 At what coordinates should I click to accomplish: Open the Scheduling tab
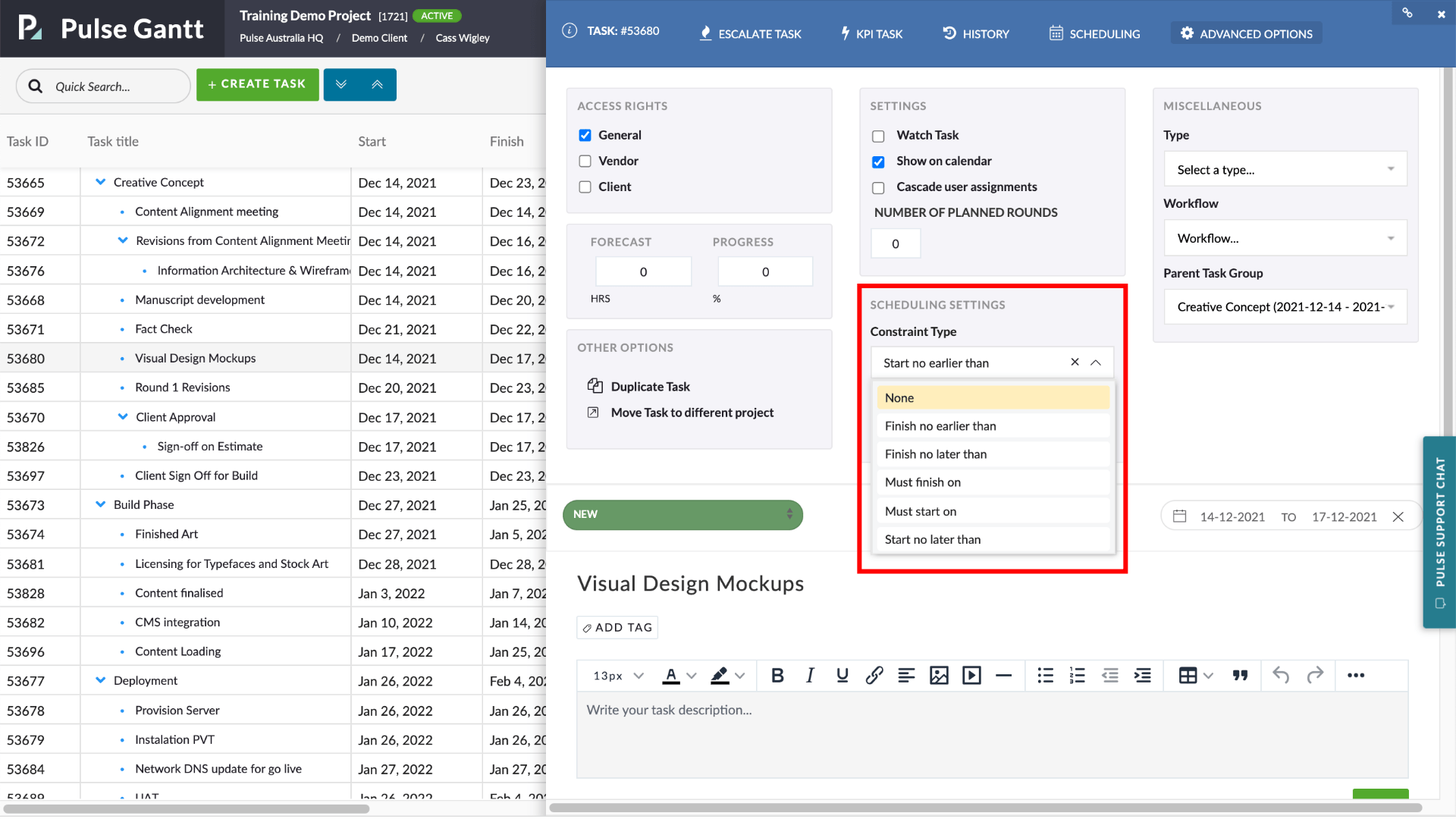pos(1094,34)
